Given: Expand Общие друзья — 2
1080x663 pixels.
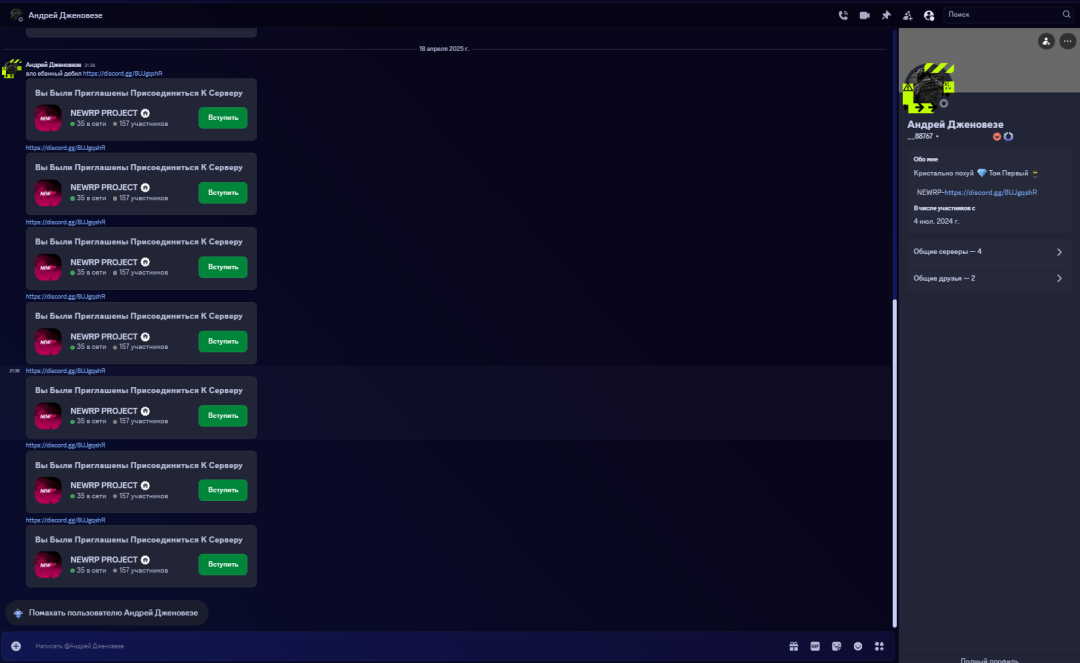Looking at the screenshot, I should point(988,279).
